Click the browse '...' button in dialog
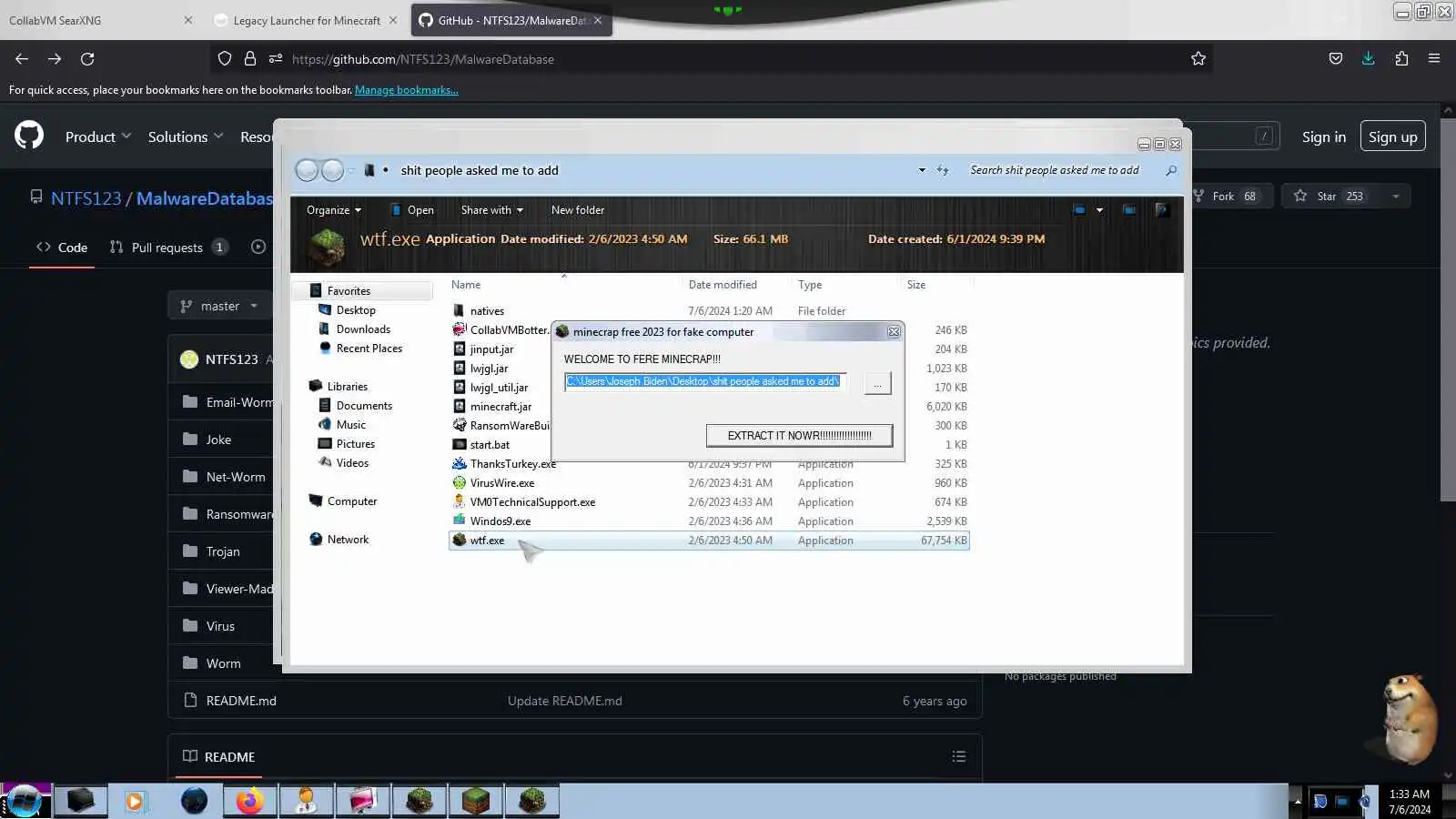The height and width of the screenshot is (819, 1456). coord(877,383)
